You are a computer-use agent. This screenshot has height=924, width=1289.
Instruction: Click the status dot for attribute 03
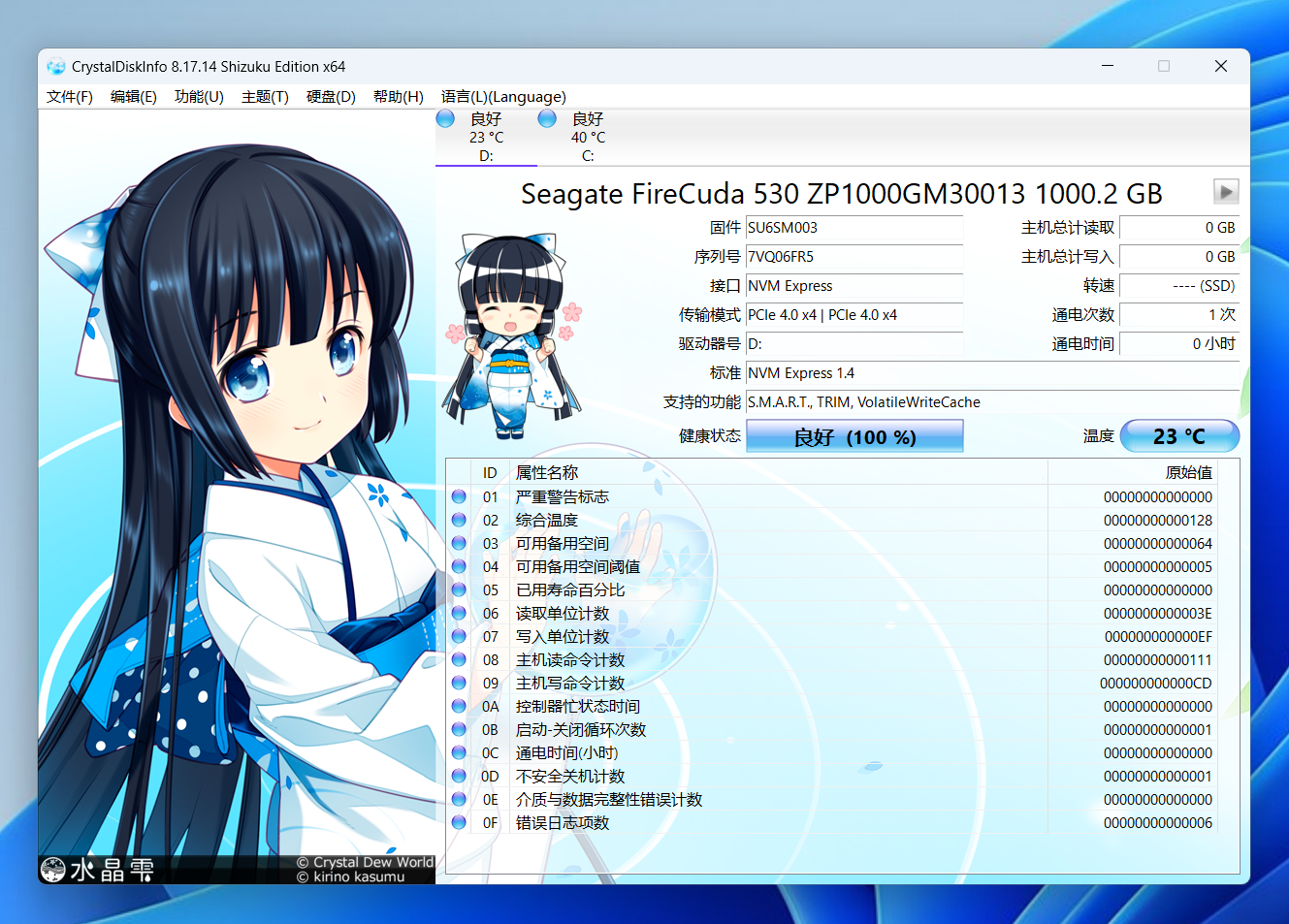[x=459, y=543]
